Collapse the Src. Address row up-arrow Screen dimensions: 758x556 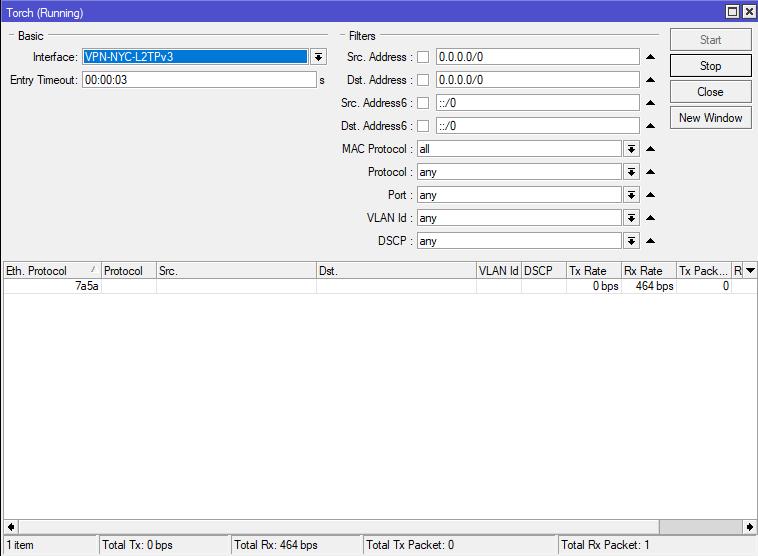pos(651,57)
